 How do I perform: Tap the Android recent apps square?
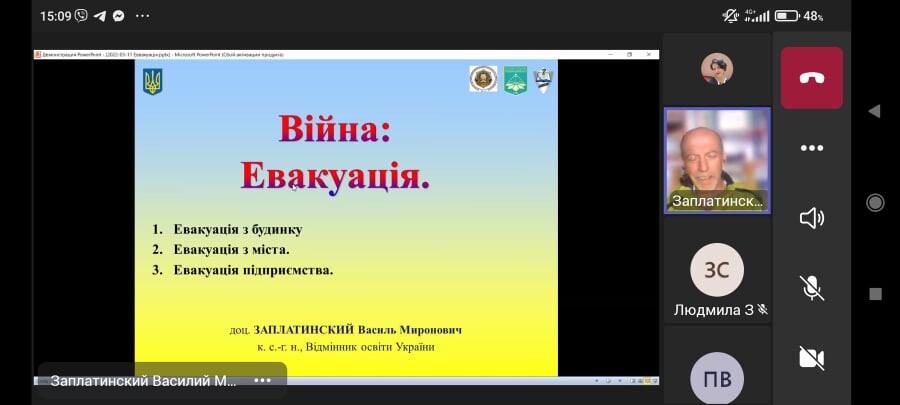875,294
